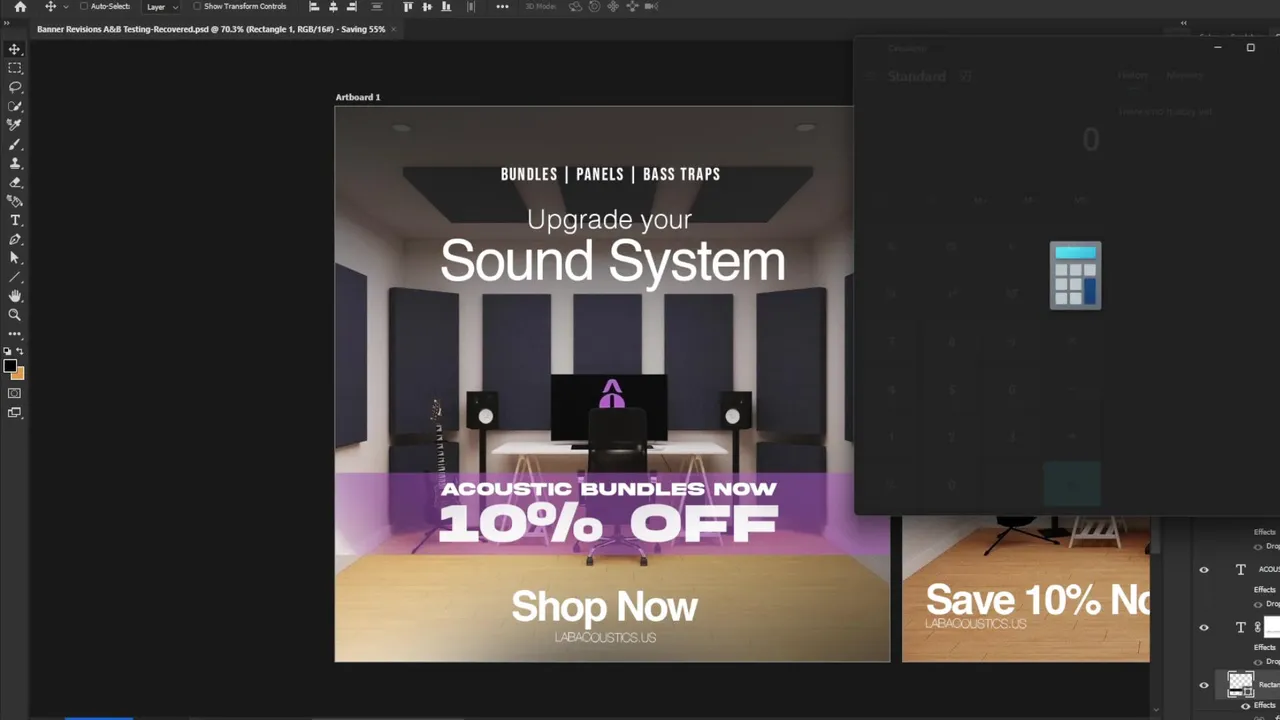The height and width of the screenshot is (720, 1280).
Task: Maximize the Calculator window
Action: (x=1250, y=47)
